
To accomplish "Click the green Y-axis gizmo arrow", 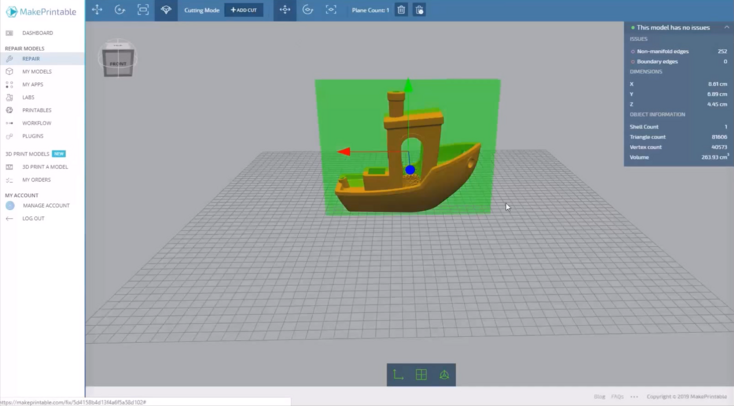I will point(408,85).
